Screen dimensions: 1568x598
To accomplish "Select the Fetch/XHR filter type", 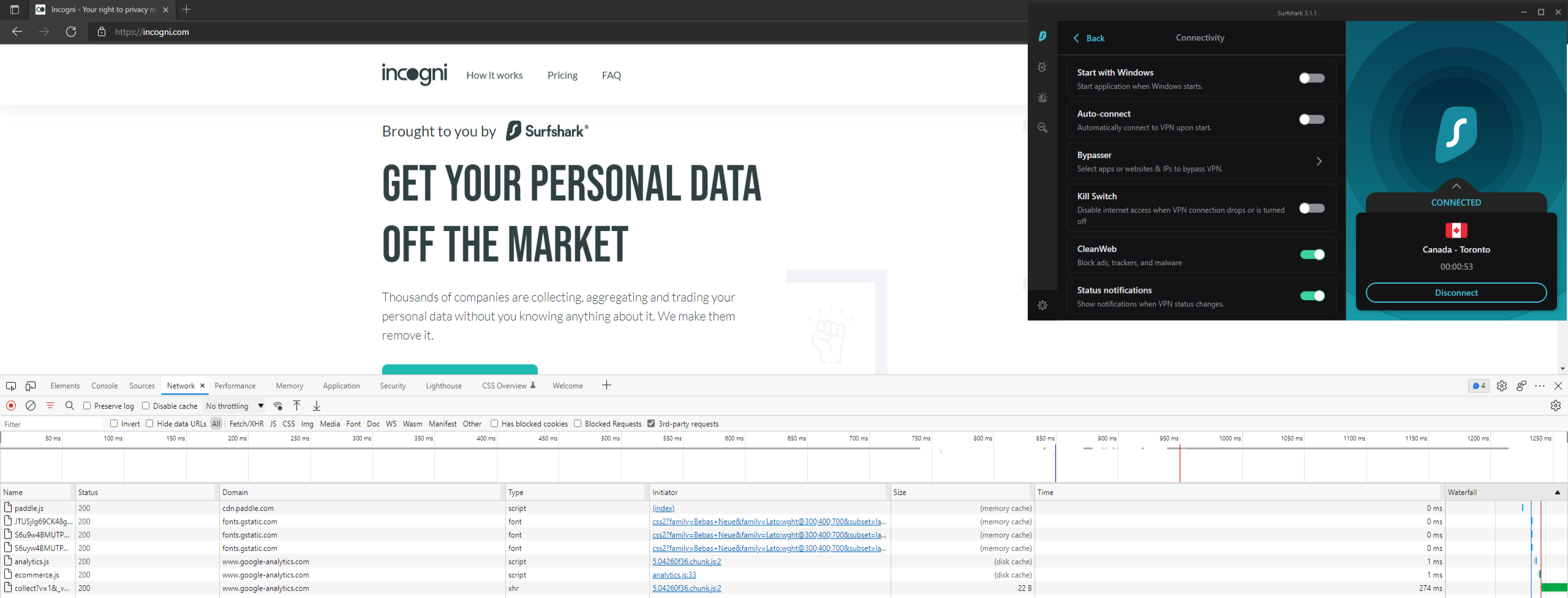I will tap(246, 423).
